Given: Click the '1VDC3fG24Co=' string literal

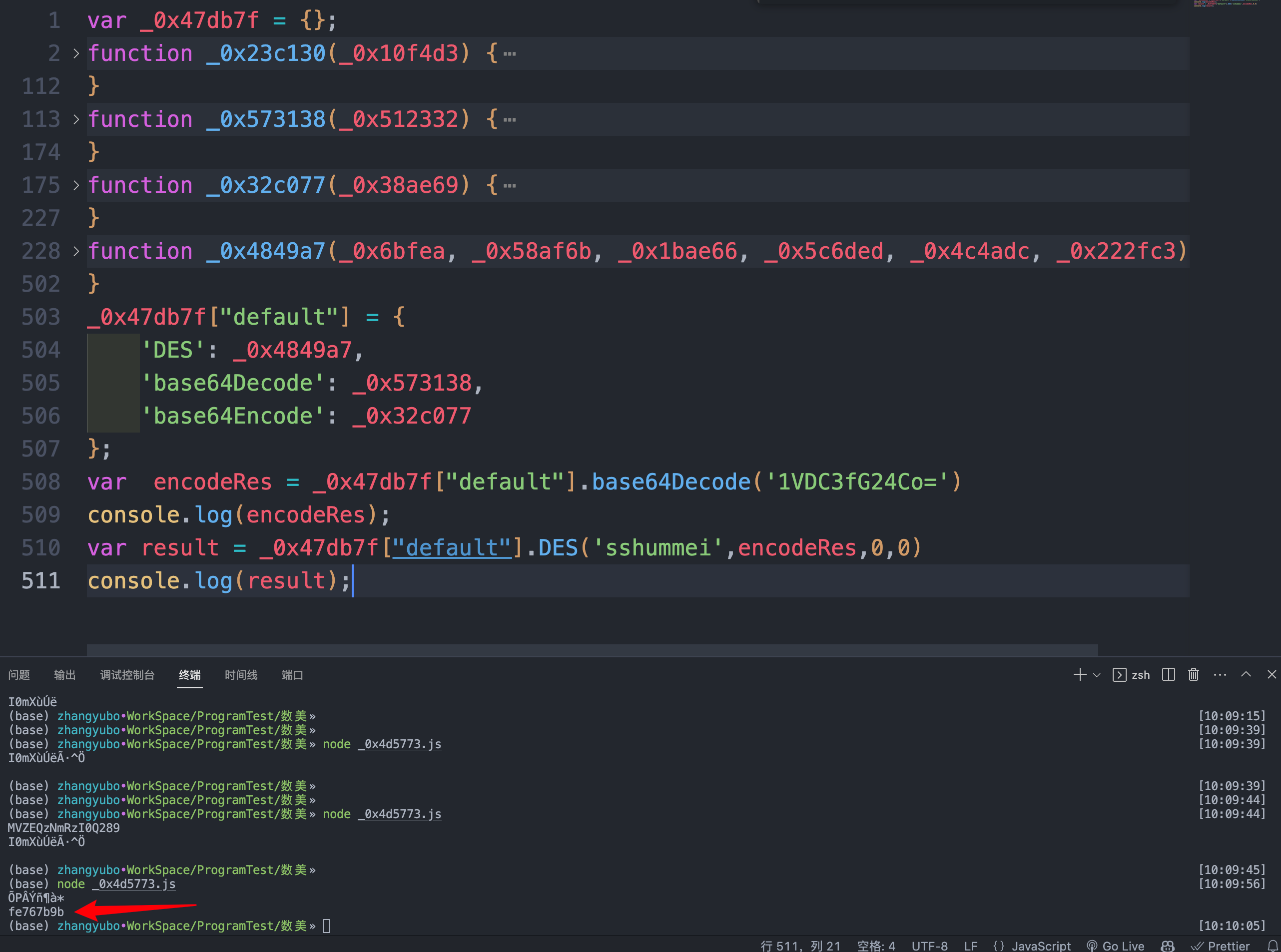Looking at the screenshot, I should pyautogui.click(x=857, y=482).
